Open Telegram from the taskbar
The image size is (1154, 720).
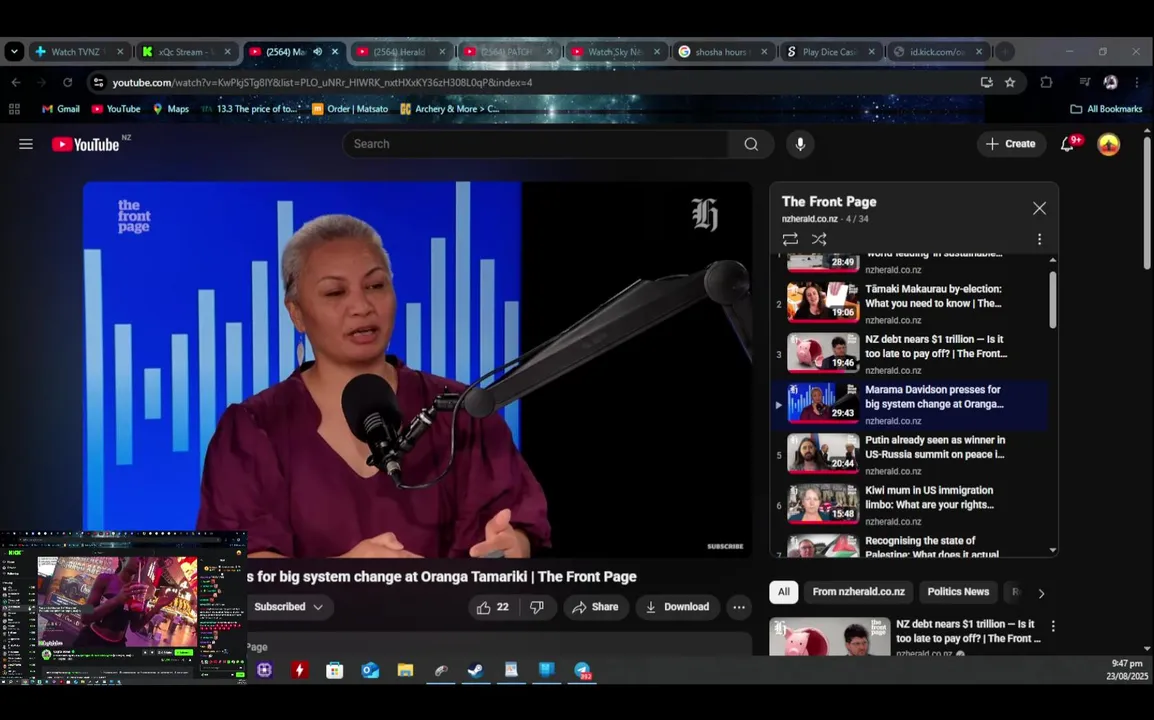(582, 670)
